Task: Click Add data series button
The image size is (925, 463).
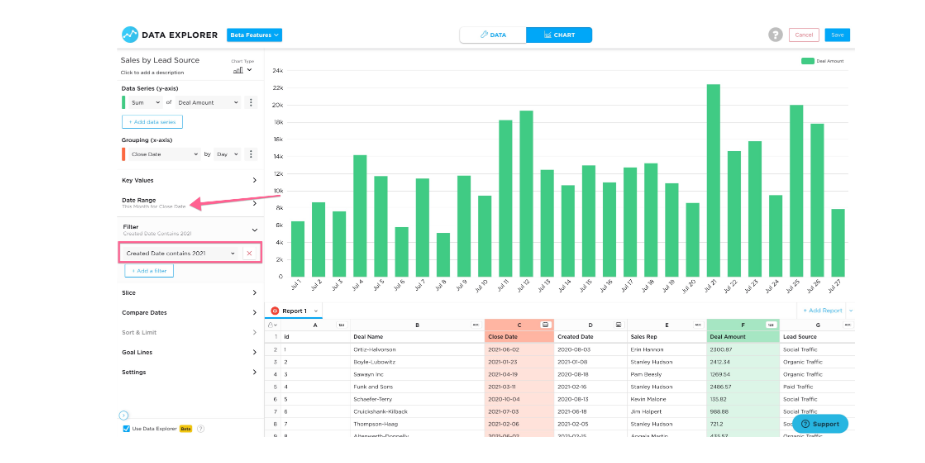Action: 152,122
